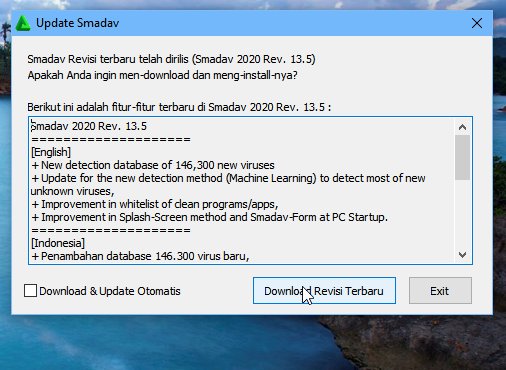Image resolution: width=506 pixels, height=370 pixels.
Task: Click the green Smadav logo icon
Action: coord(23,23)
